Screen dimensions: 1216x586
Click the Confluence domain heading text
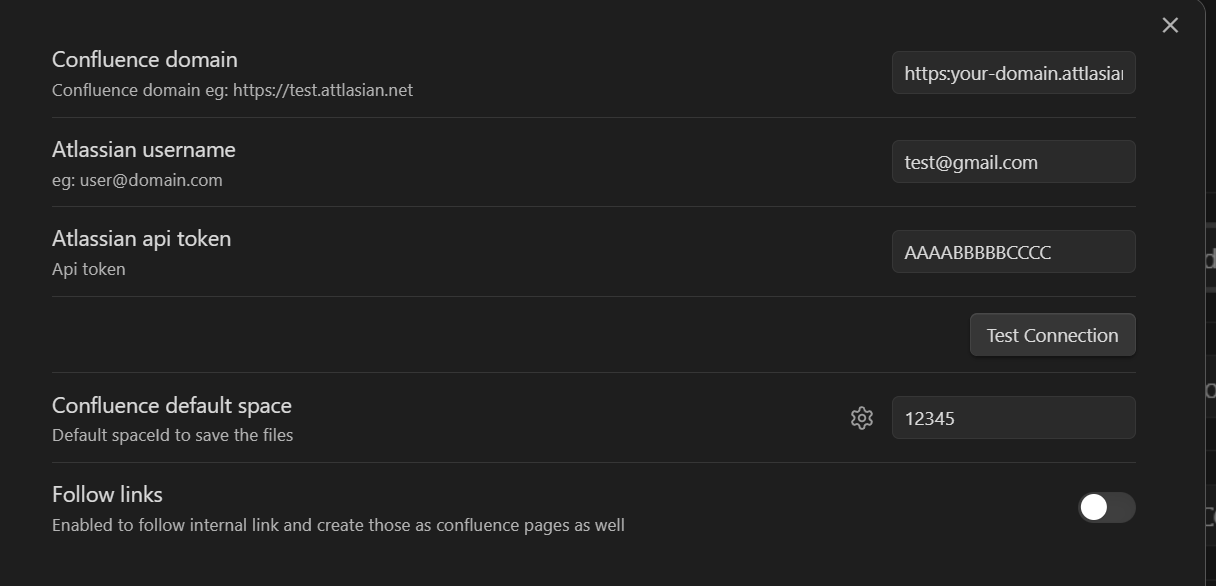point(145,60)
